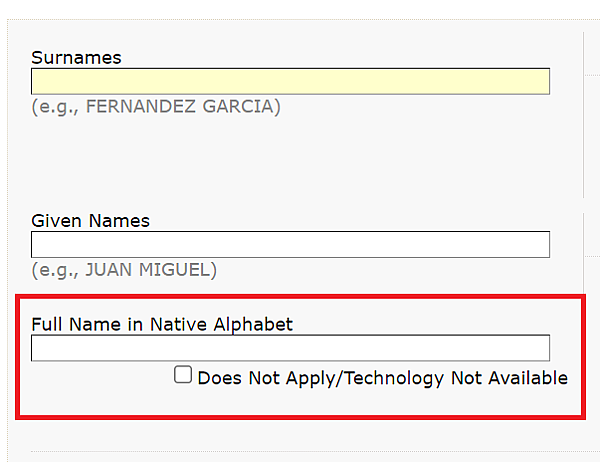Image resolution: width=600 pixels, height=462 pixels.
Task: Click the word Apply/Technology beside the checkbox
Action: (365, 378)
